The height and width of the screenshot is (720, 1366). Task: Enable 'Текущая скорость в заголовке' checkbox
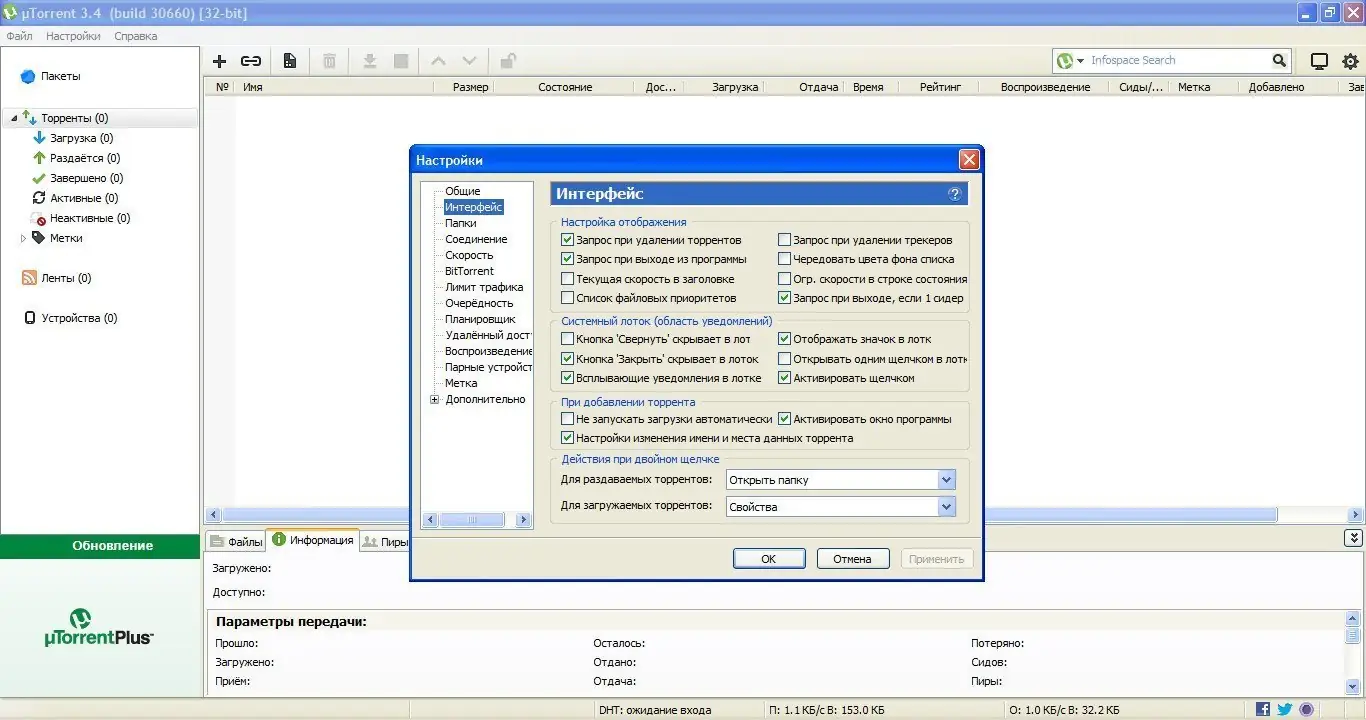point(568,279)
